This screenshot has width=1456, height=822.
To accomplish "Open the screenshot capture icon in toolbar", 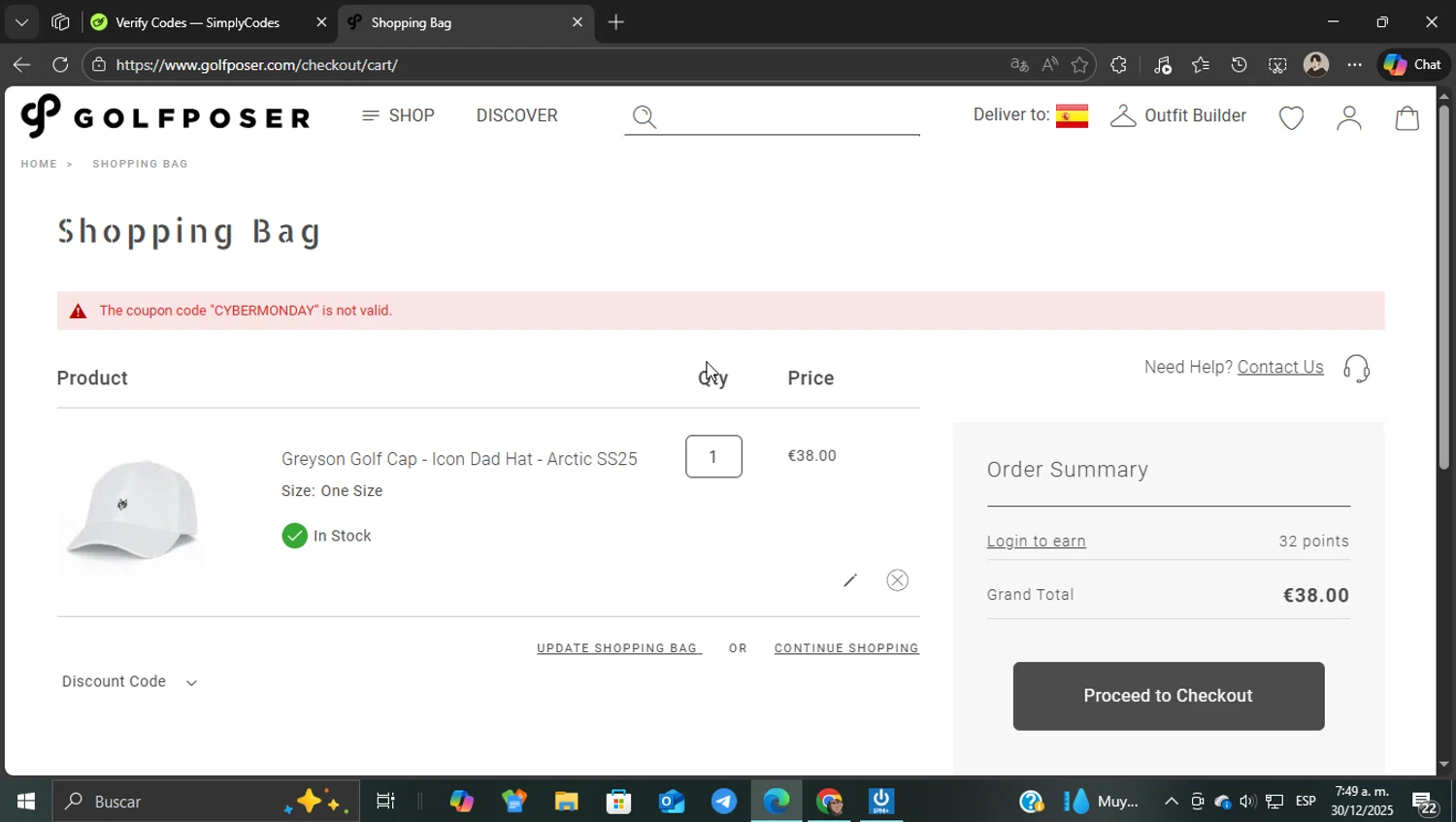I will (x=1277, y=65).
